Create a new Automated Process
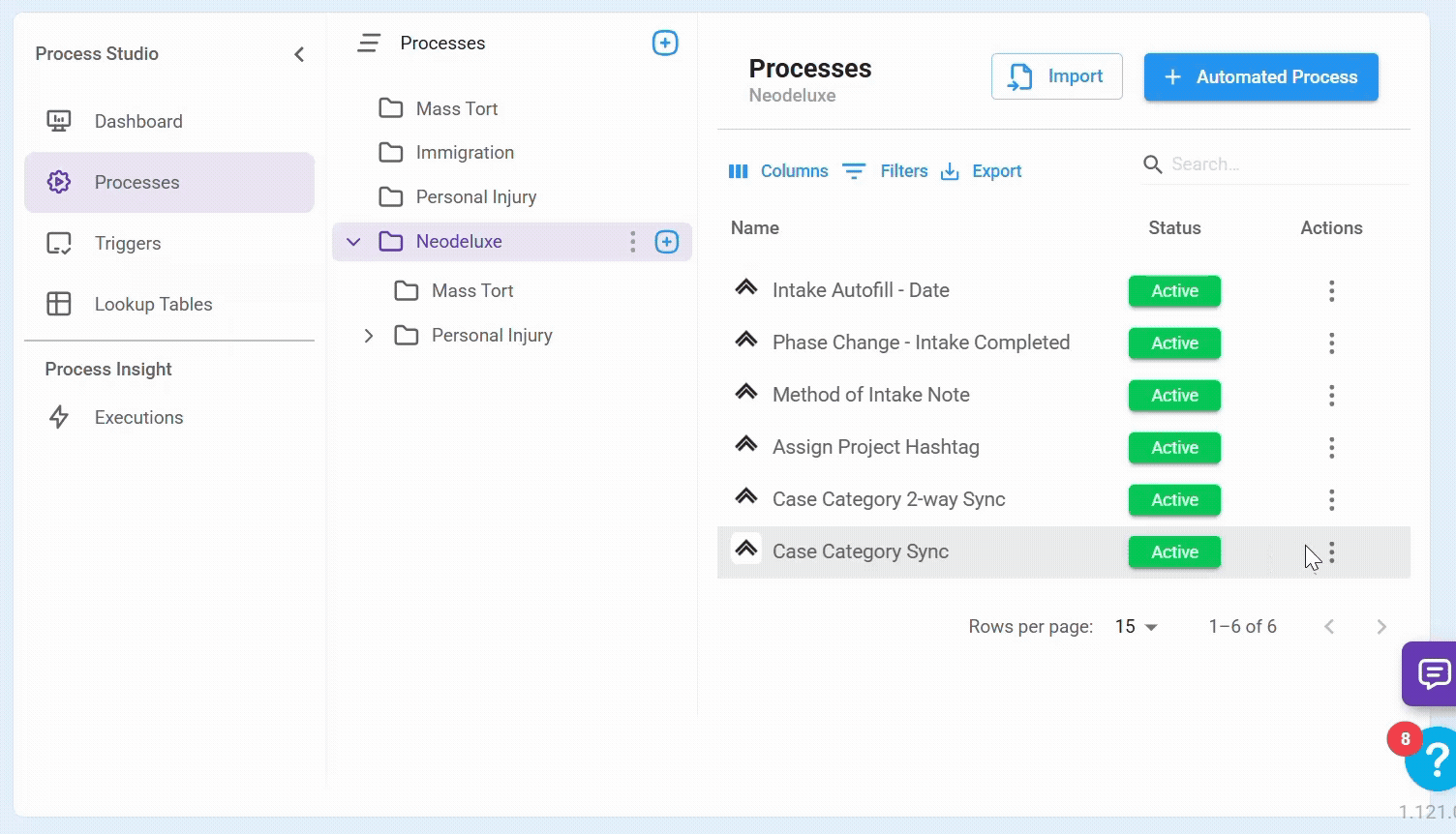 pyautogui.click(x=1260, y=77)
